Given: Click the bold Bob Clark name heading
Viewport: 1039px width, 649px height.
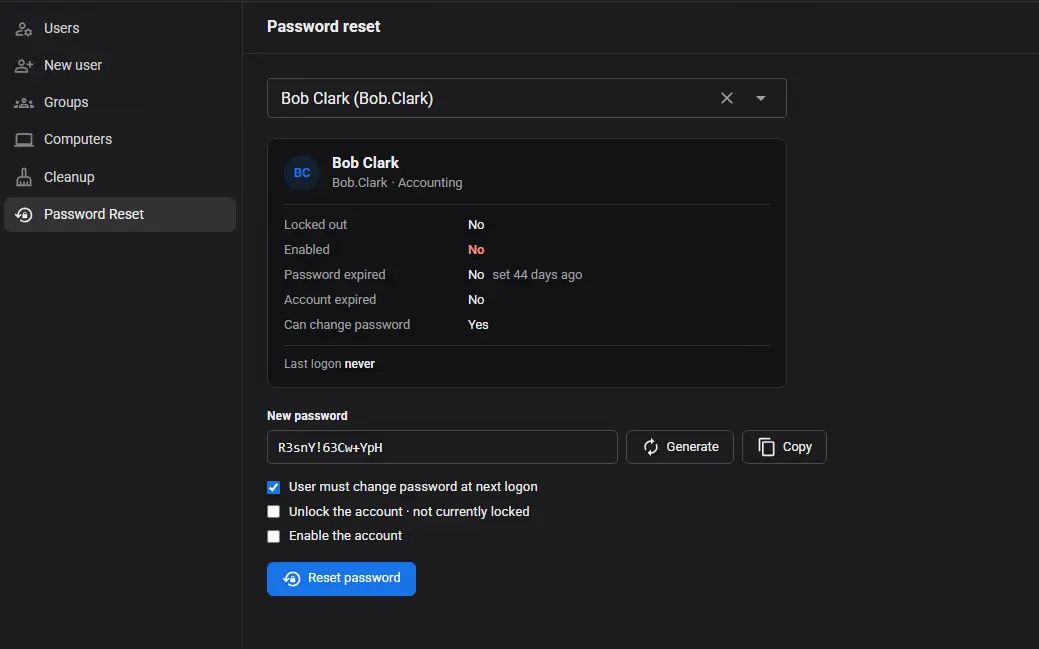Looking at the screenshot, I should (365, 163).
